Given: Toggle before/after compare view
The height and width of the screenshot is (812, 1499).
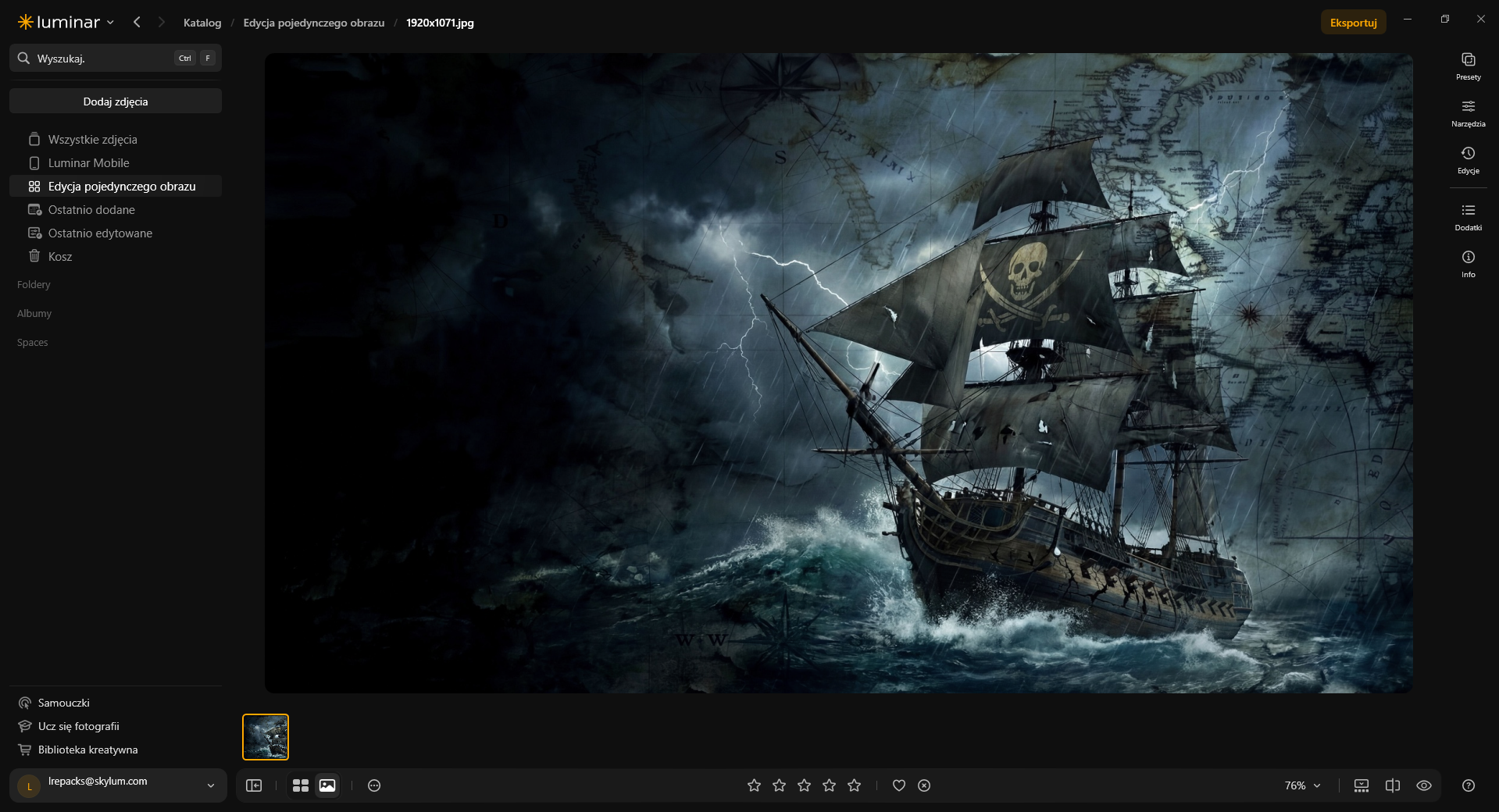Looking at the screenshot, I should (x=1393, y=785).
